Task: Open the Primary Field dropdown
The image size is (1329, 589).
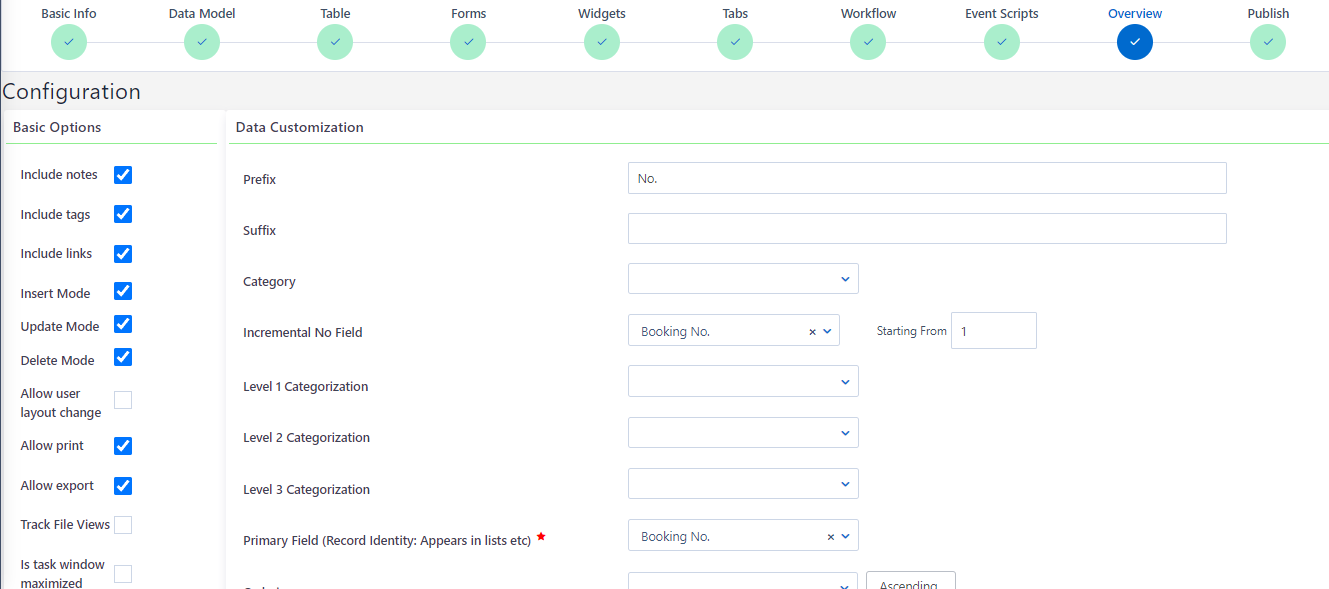Action: [x=743, y=535]
